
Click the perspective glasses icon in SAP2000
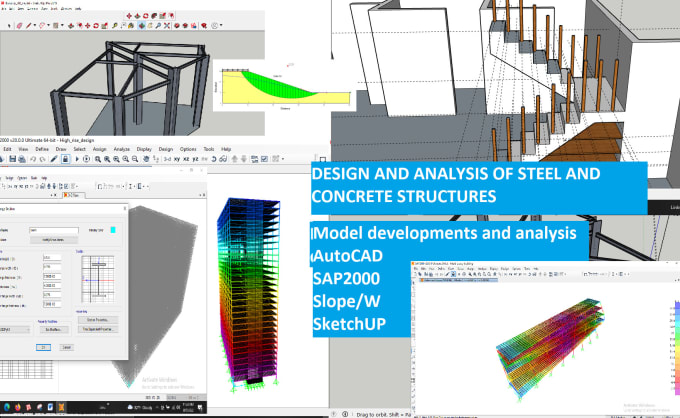[223, 159]
